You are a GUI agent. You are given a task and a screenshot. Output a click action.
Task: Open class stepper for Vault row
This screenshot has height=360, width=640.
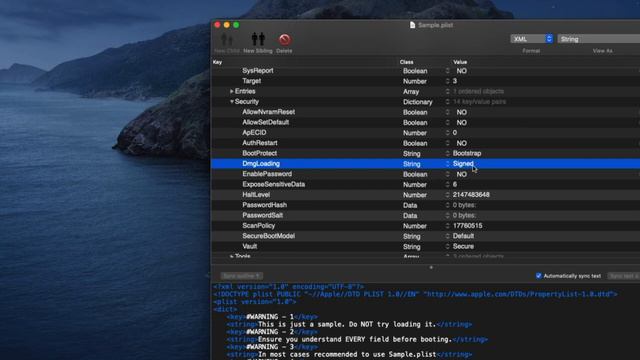pyautogui.click(x=447, y=247)
